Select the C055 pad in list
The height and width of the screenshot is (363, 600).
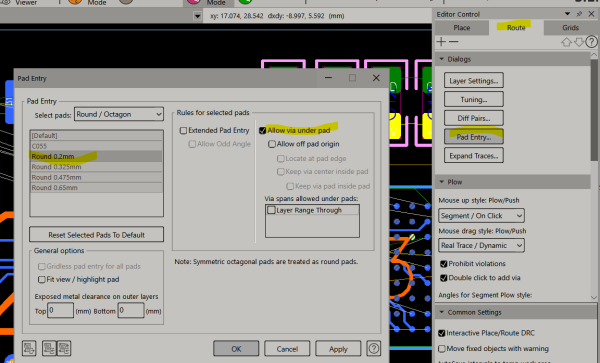point(96,146)
